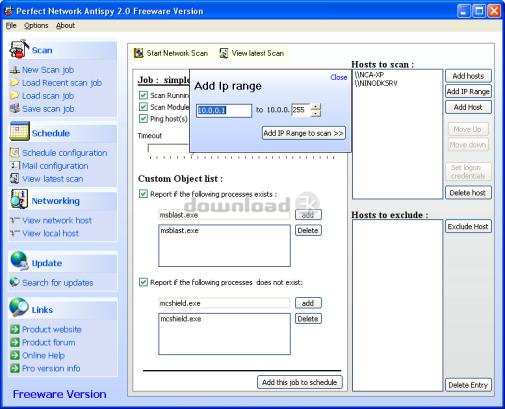Image resolution: width=505 pixels, height=409 pixels.
Task: Uncheck Report if following processes exists
Action: pyautogui.click(x=143, y=194)
